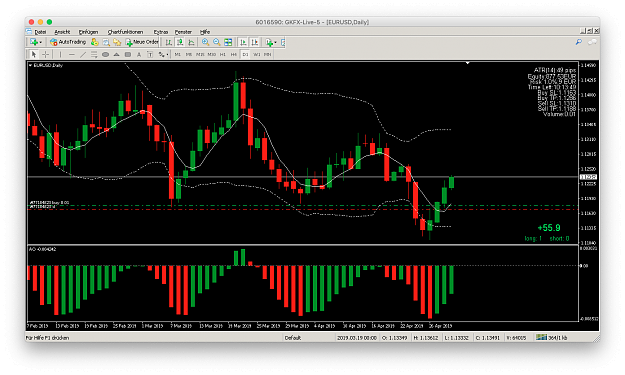625x375 pixels.
Task: Click the ATR(14) info text
Action: pyautogui.click(x=555, y=70)
